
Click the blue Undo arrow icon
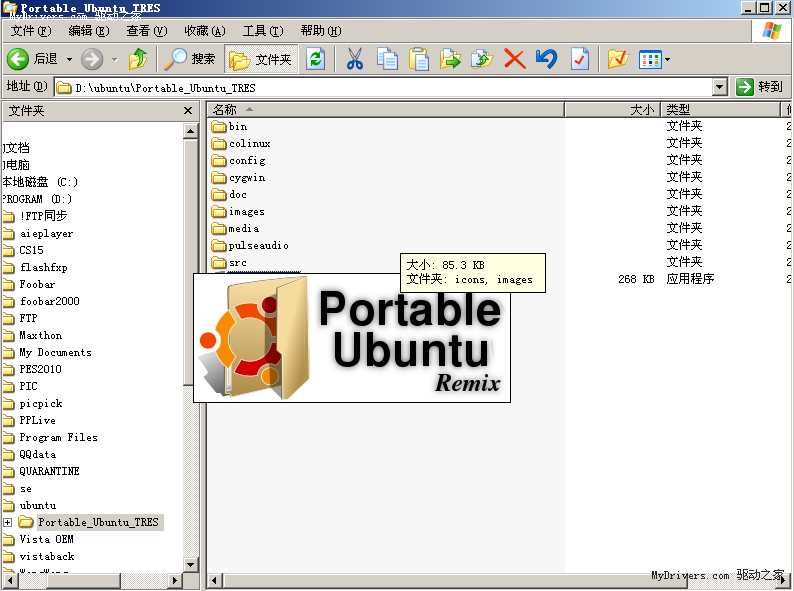coord(546,59)
